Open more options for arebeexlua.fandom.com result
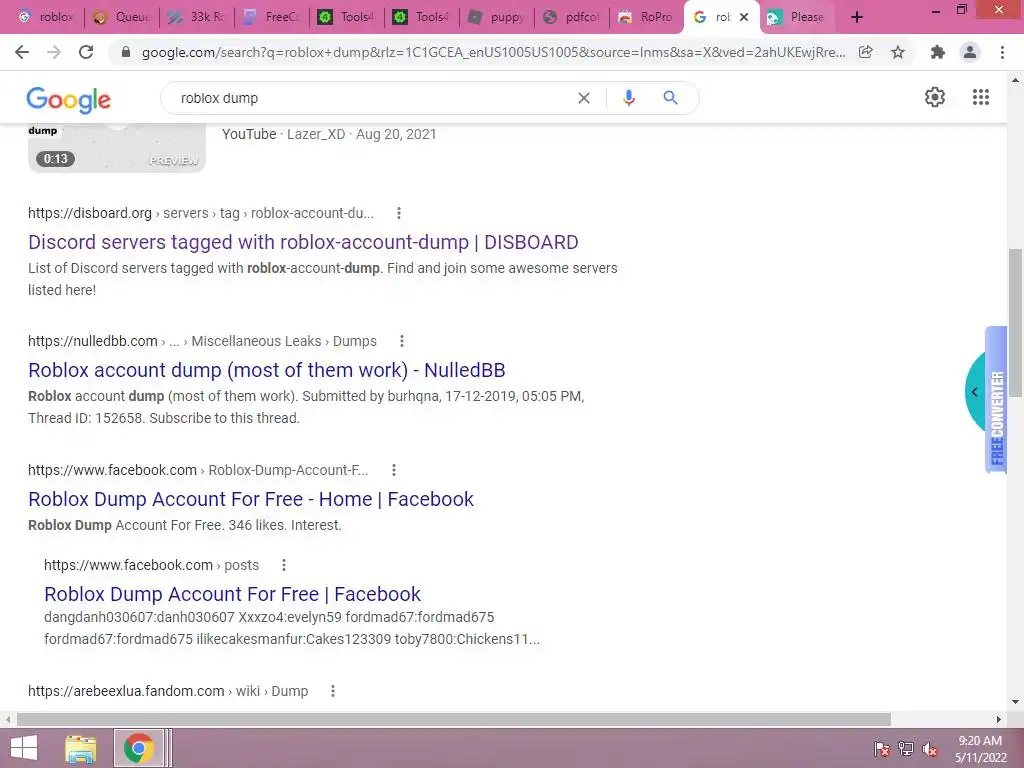 [332, 691]
